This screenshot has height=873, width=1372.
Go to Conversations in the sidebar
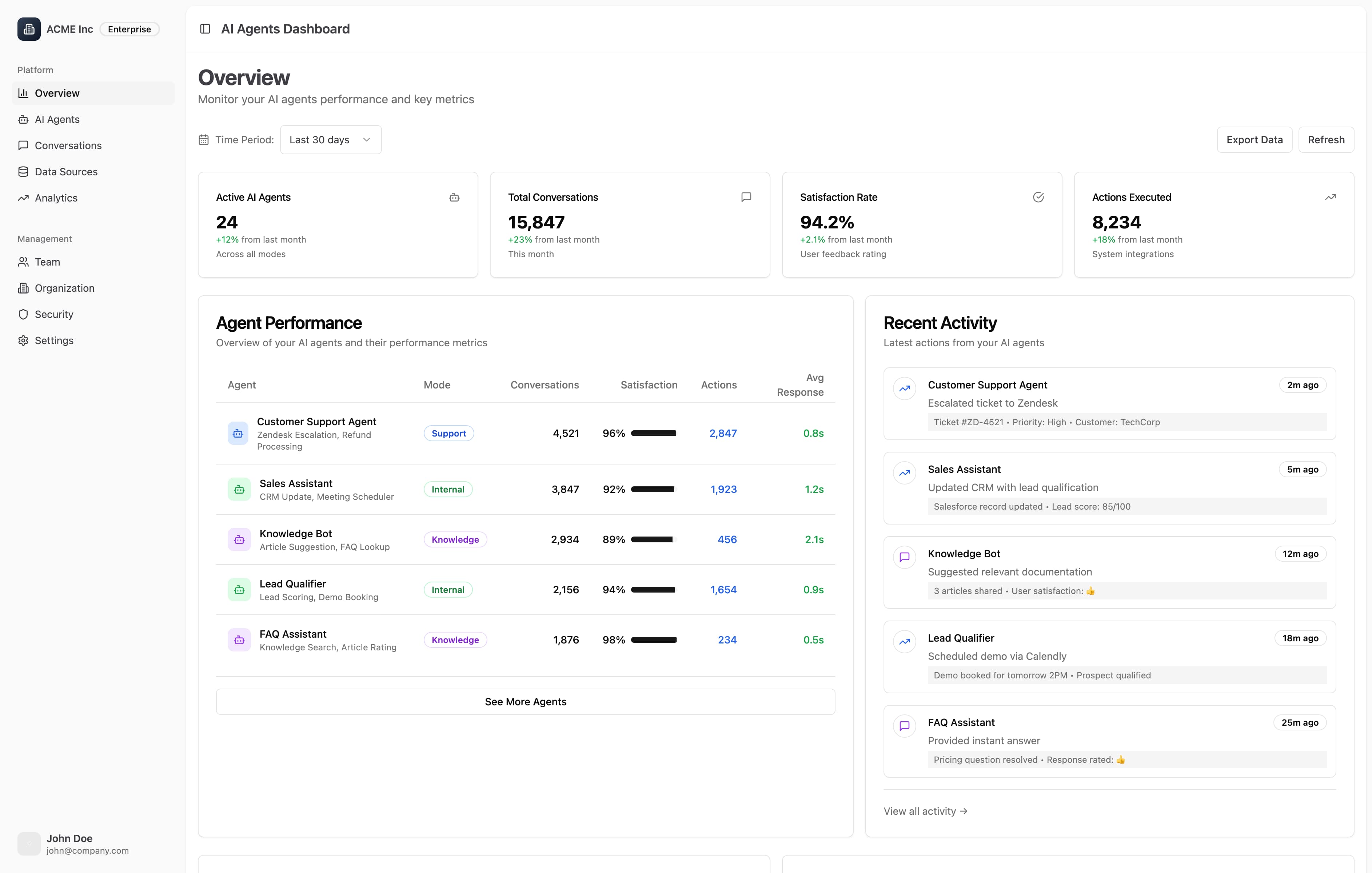[93, 145]
